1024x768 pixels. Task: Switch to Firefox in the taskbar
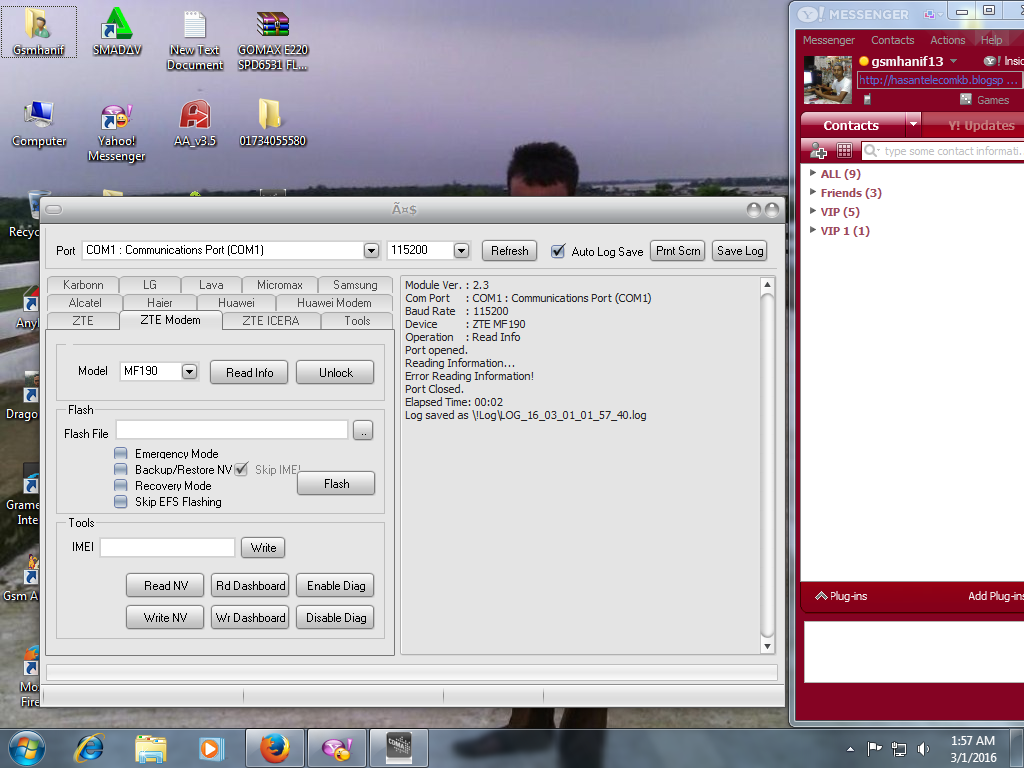click(274, 748)
